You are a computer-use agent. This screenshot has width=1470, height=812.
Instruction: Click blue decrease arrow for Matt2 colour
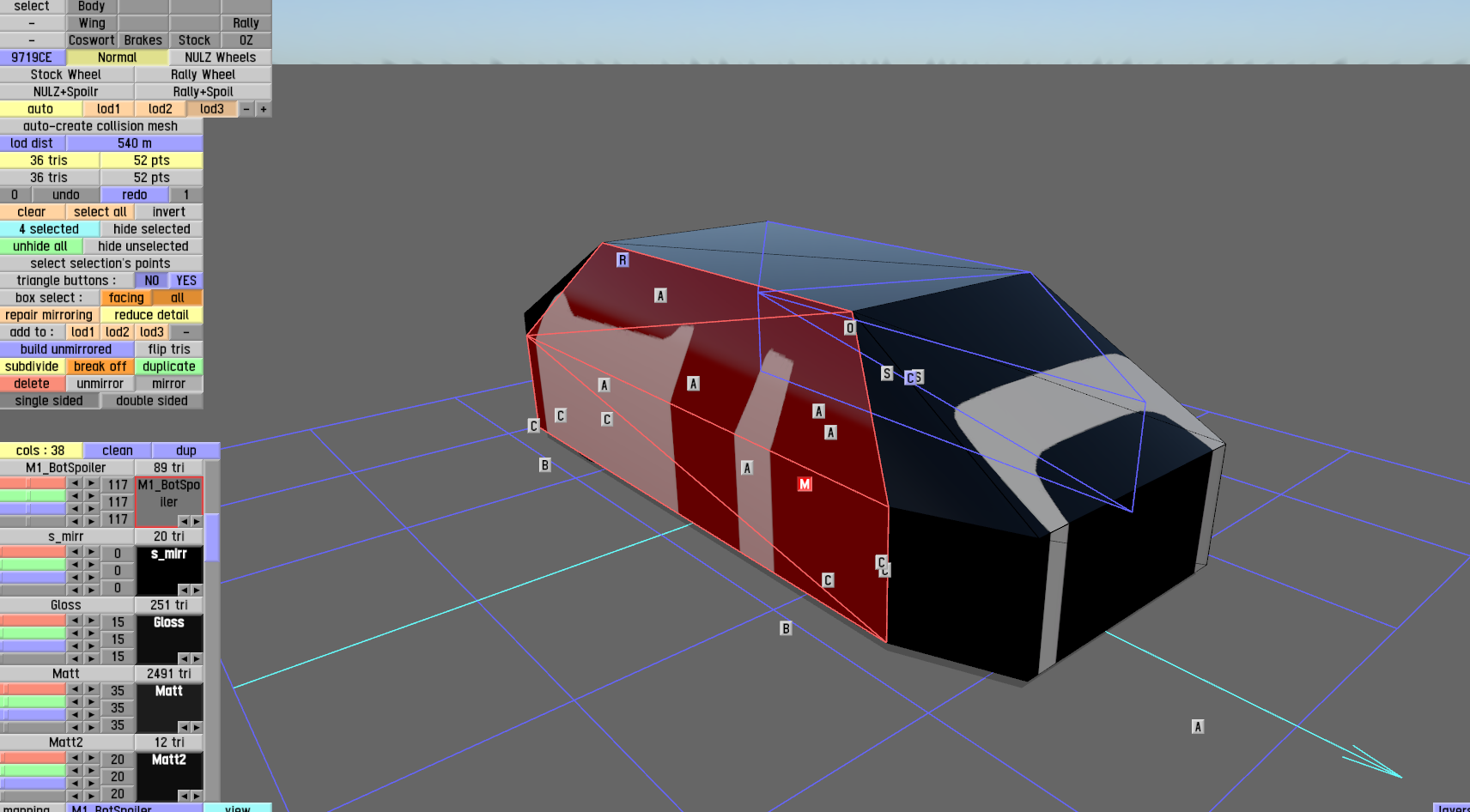75,784
